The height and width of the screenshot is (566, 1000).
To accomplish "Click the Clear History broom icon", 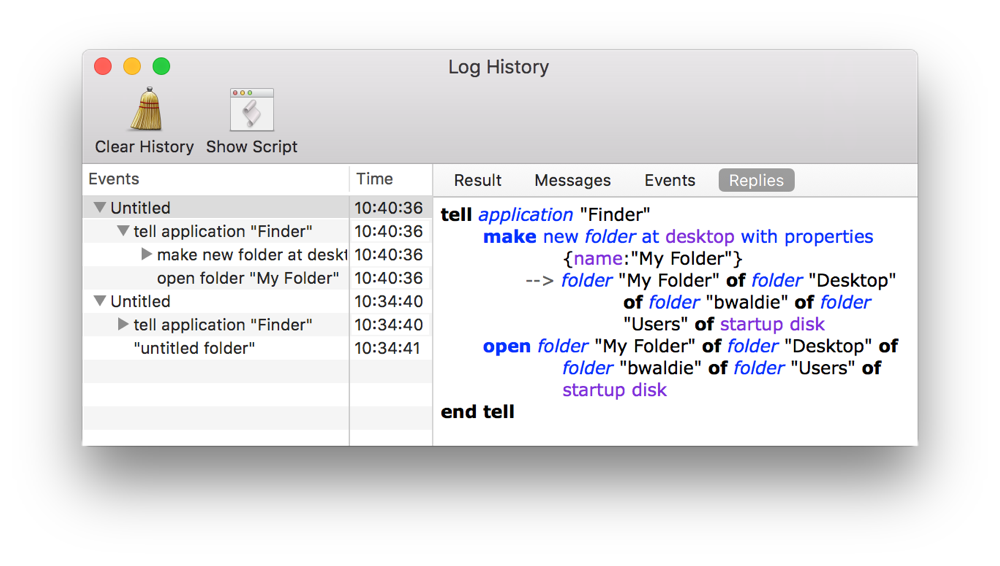I will [147, 109].
